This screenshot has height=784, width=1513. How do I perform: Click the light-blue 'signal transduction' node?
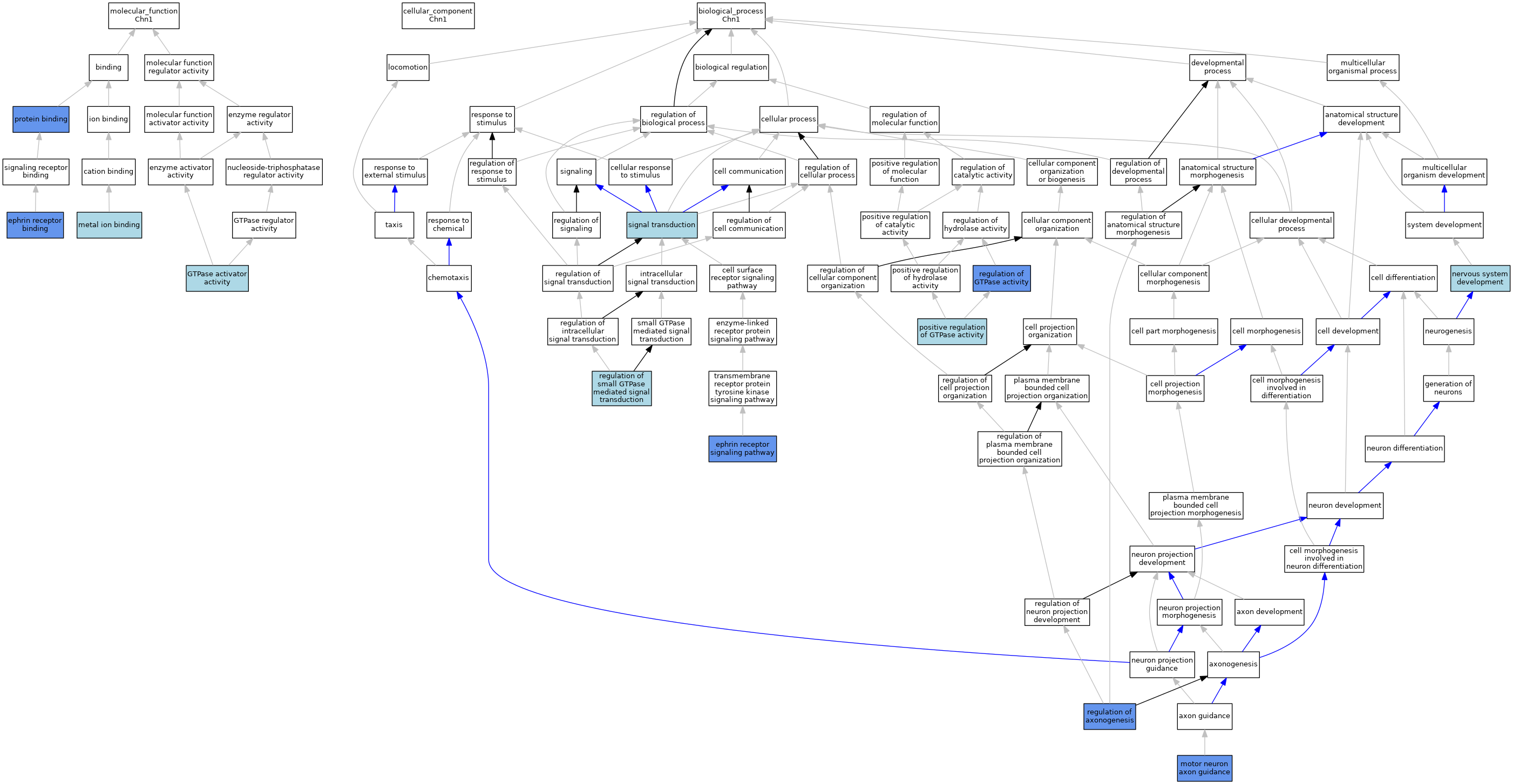tap(662, 225)
